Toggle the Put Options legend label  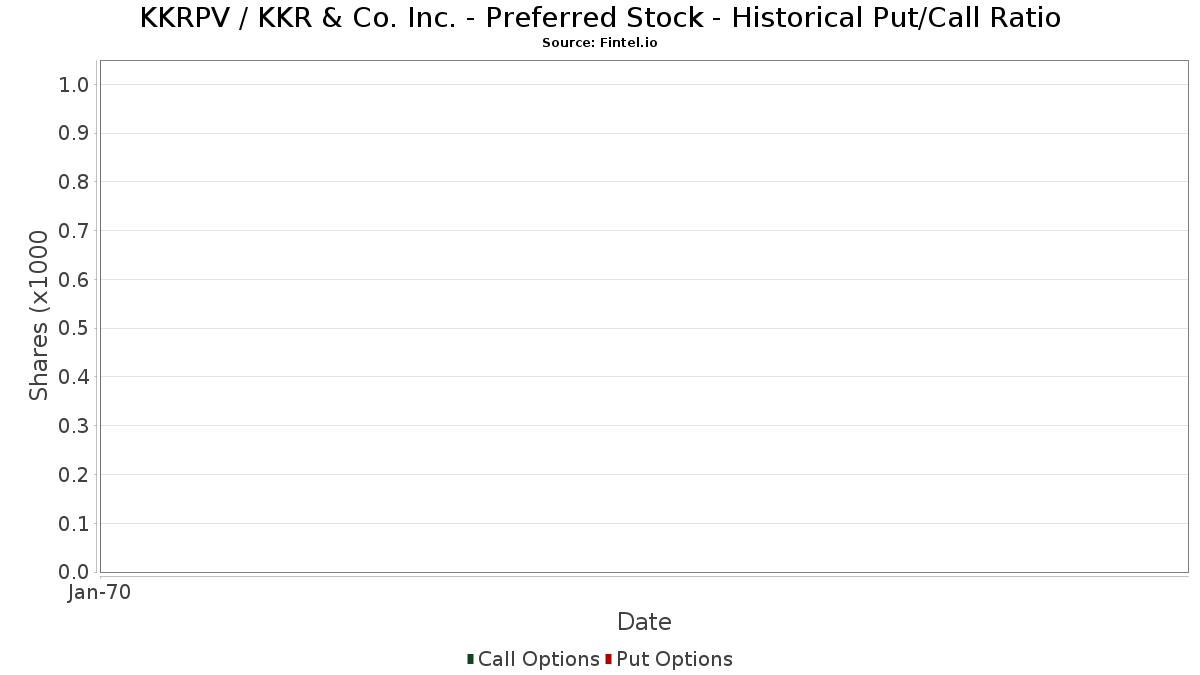coord(674,659)
